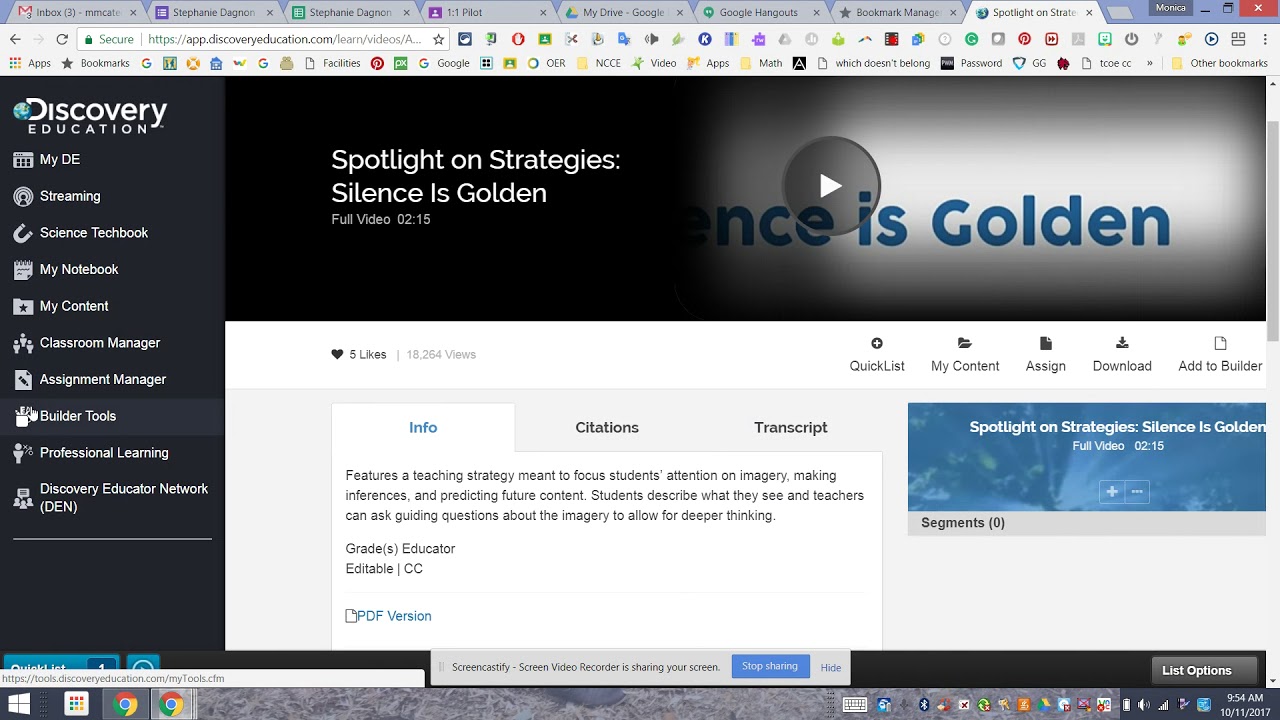Bookmark this page with the star
1280x720 pixels.
click(438, 39)
